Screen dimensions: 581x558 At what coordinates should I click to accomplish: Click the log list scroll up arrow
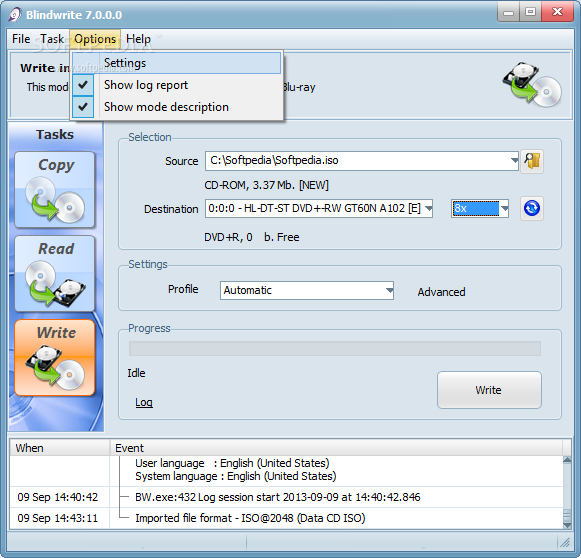(x=567, y=461)
